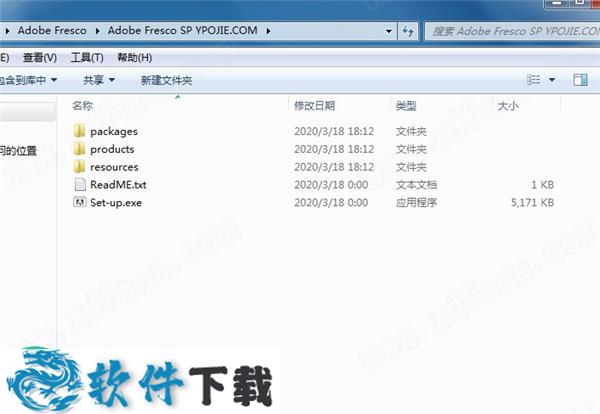This screenshot has width=600, height=414.
Task: Expand the 包含到库中 dropdown
Action: tap(28, 79)
